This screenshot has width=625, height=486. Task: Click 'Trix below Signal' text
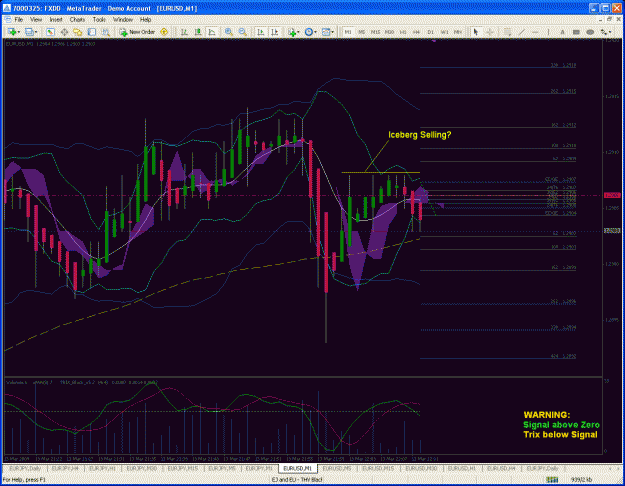pos(560,435)
